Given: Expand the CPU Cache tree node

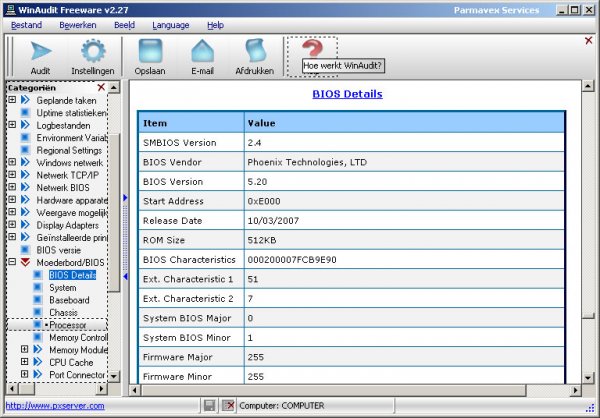Looking at the screenshot, I should coord(25,362).
